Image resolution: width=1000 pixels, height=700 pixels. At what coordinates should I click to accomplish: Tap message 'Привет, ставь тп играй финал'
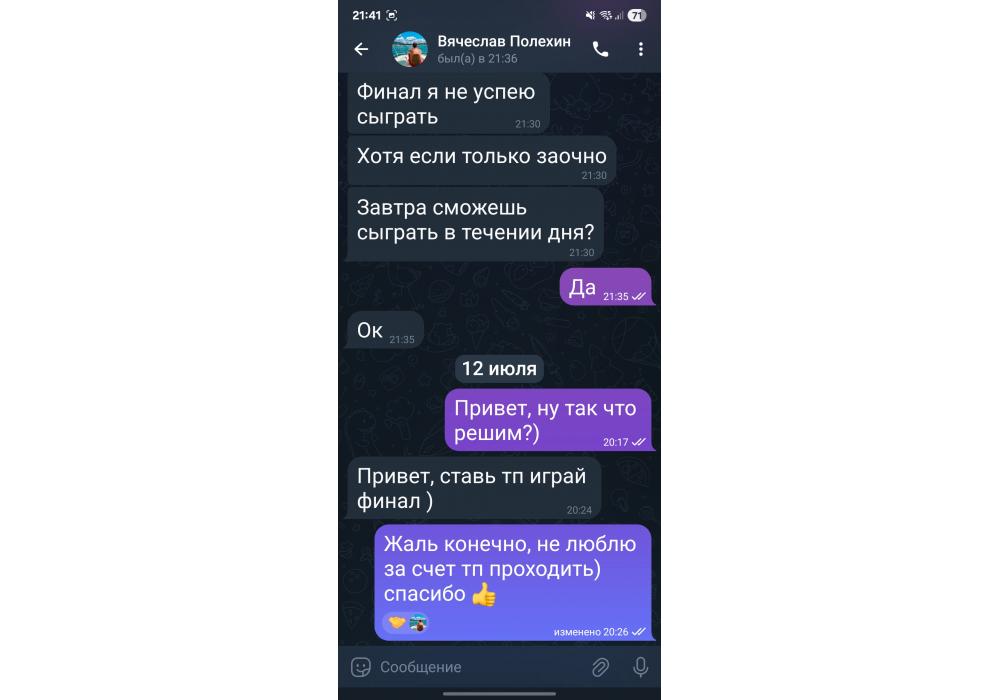click(x=473, y=488)
